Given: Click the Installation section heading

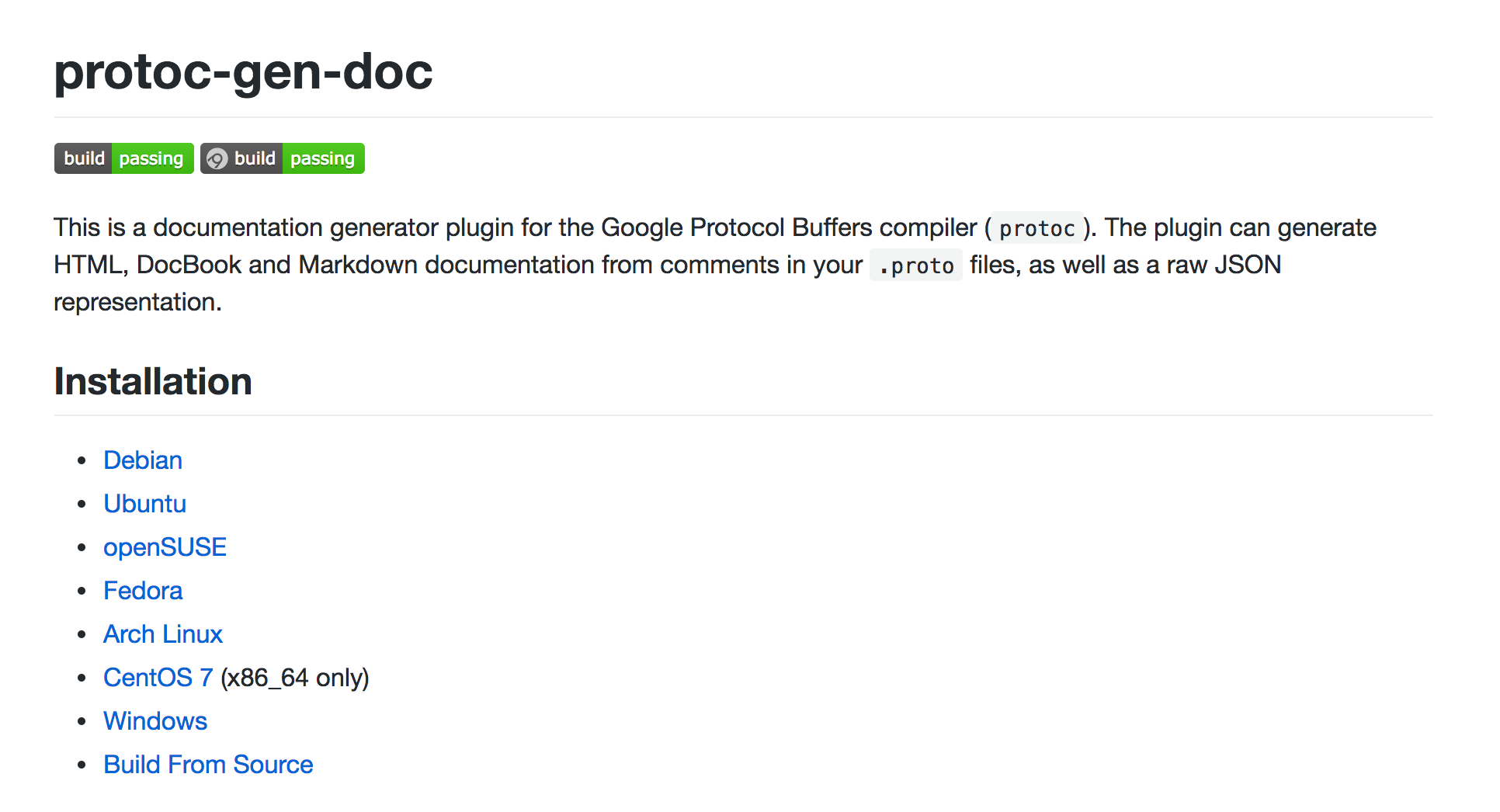Looking at the screenshot, I should click(153, 381).
